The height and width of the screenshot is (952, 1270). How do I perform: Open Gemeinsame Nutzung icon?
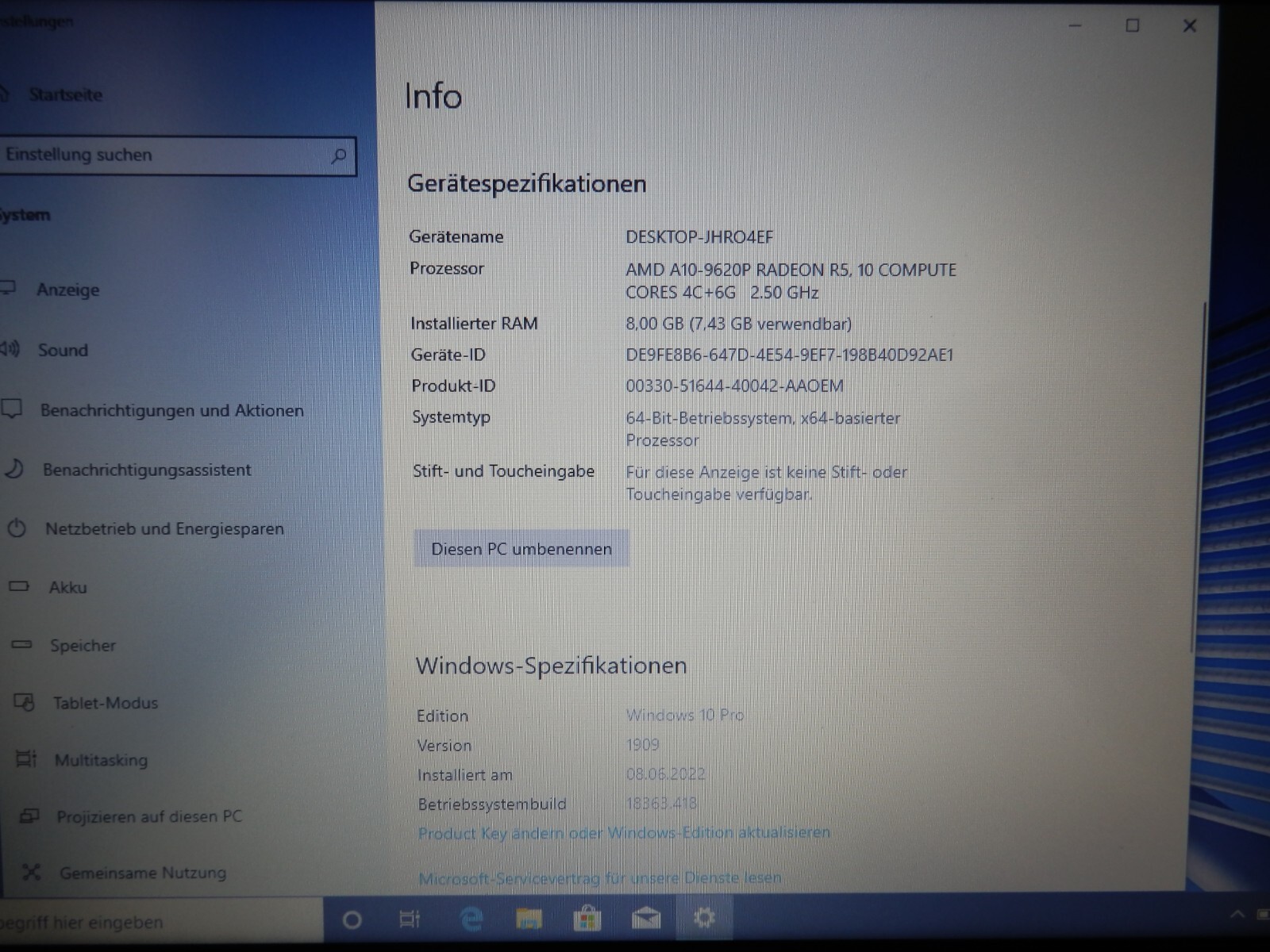[32, 872]
